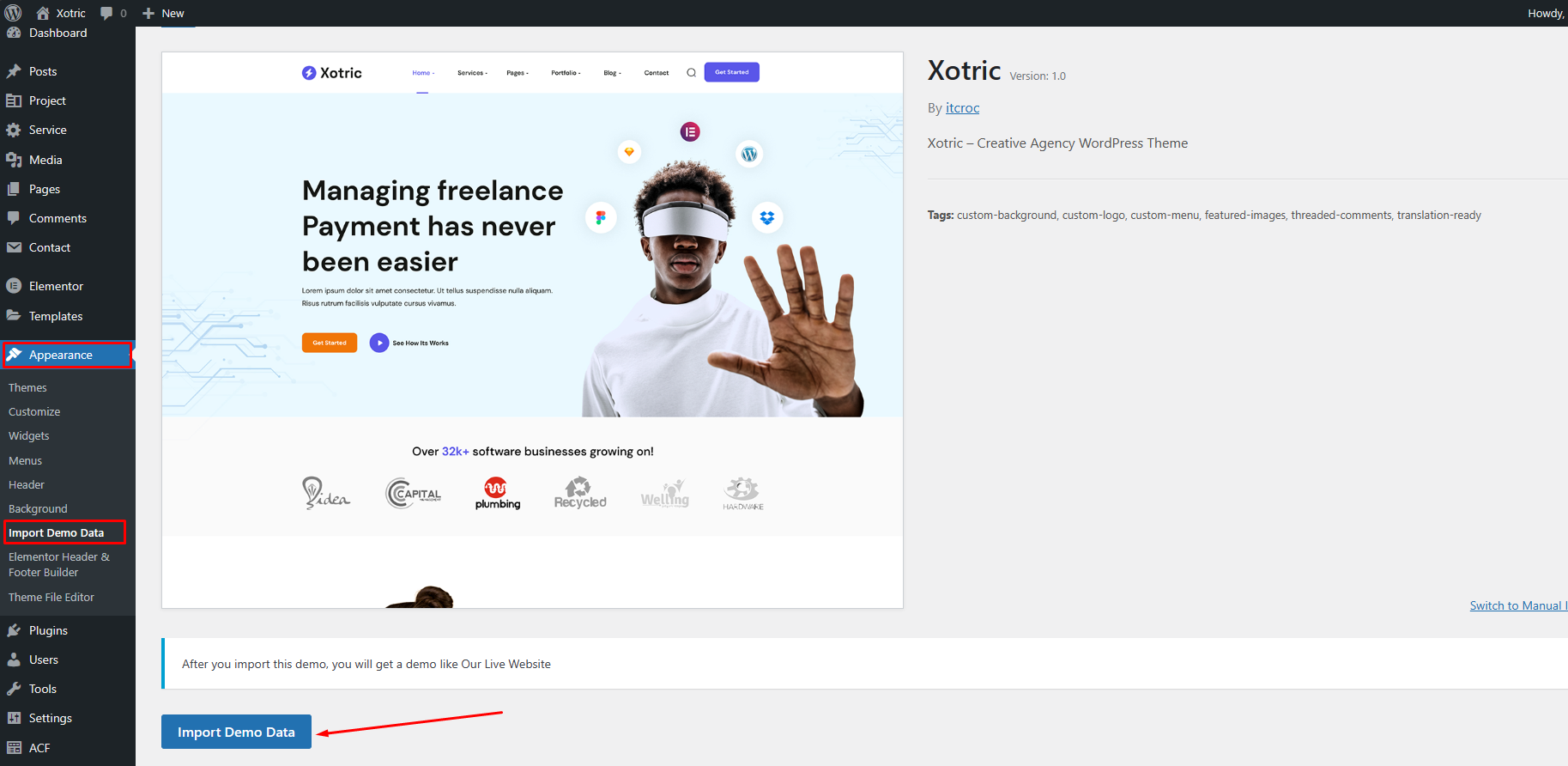
Task: Click the Project menu icon
Action: (x=14, y=100)
